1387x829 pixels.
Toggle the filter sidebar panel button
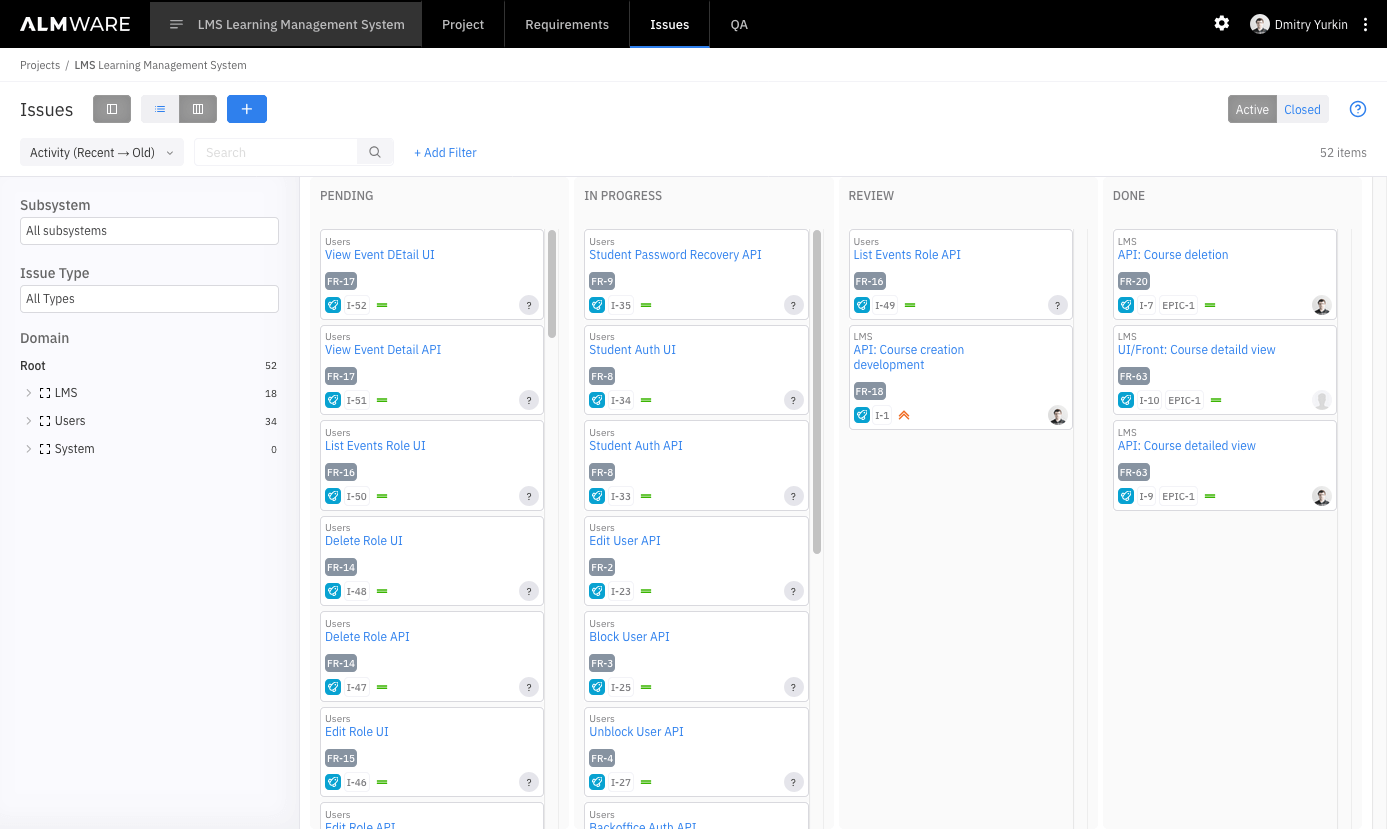click(112, 109)
